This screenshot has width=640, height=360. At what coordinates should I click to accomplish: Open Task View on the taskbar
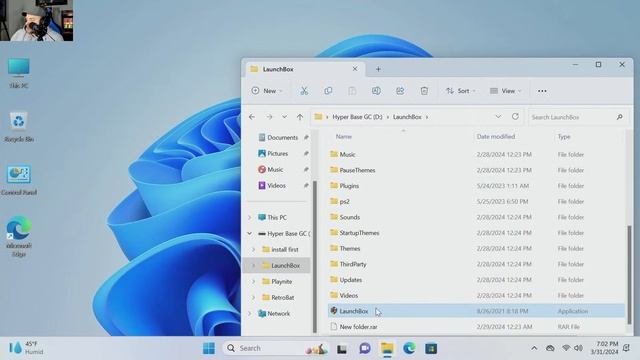tap(342, 349)
